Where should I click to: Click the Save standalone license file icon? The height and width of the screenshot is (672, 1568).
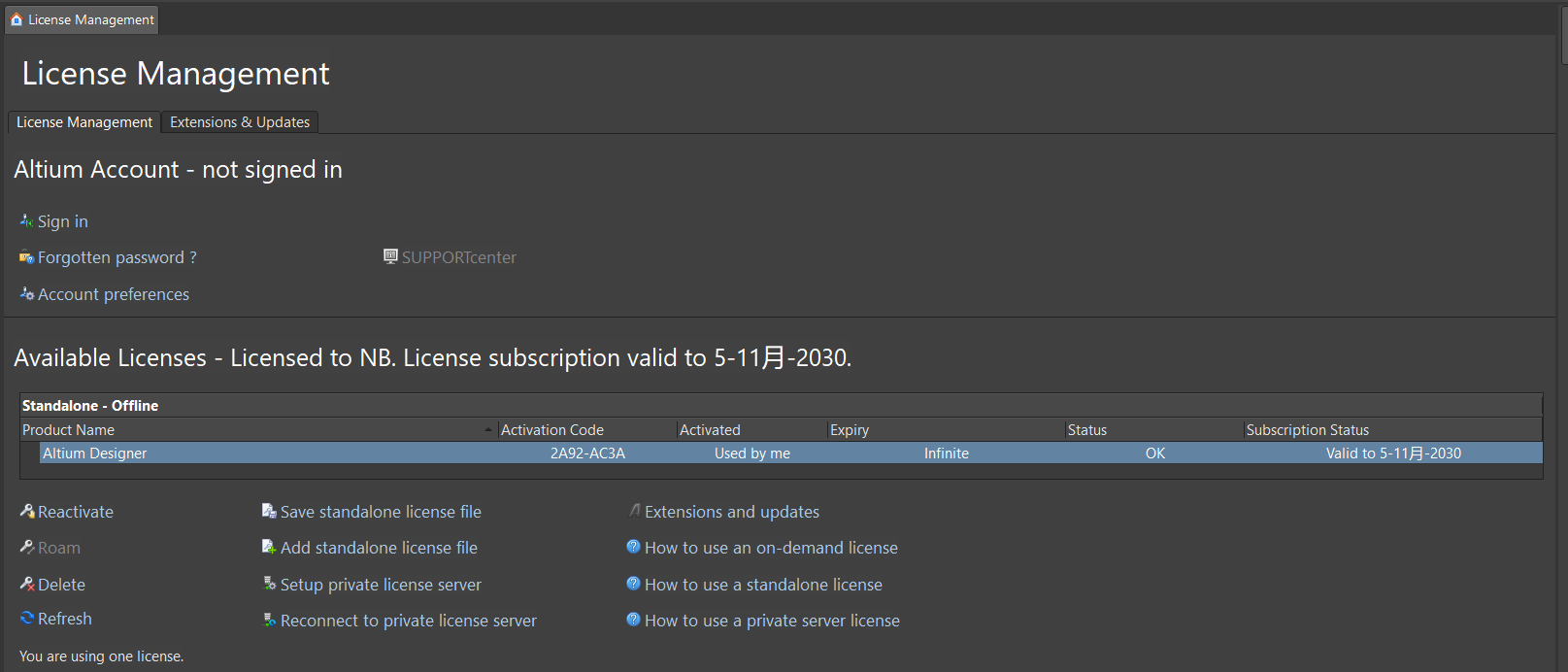pyautogui.click(x=269, y=511)
